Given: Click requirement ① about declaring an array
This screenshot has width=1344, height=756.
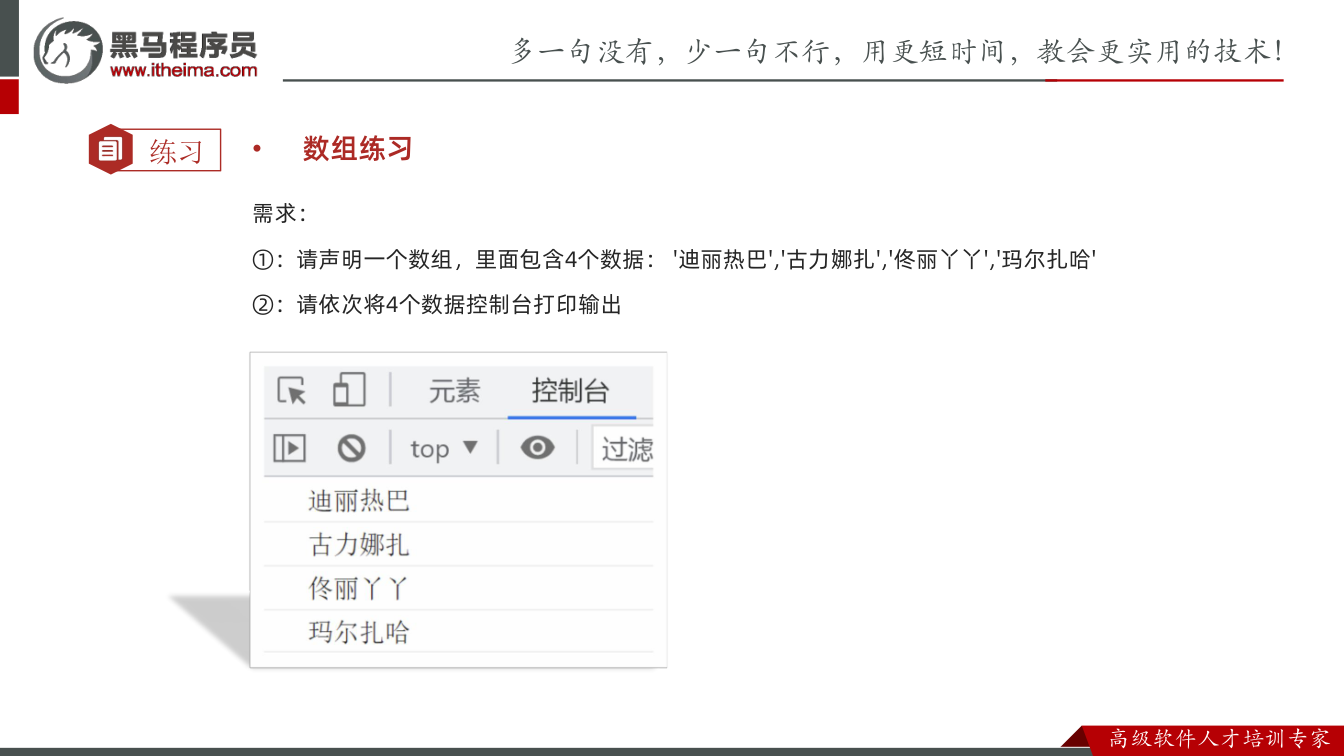Looking at the screenshot, I should [x=675, y=260].
